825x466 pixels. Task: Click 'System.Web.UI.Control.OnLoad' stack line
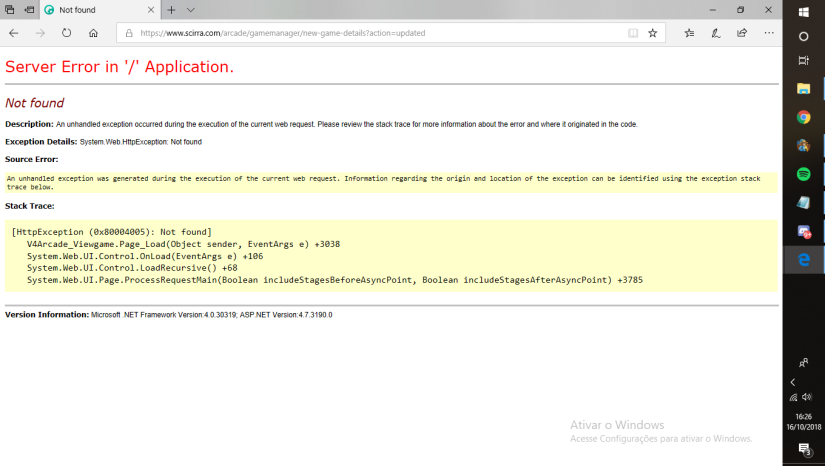(x=145, y=256)
